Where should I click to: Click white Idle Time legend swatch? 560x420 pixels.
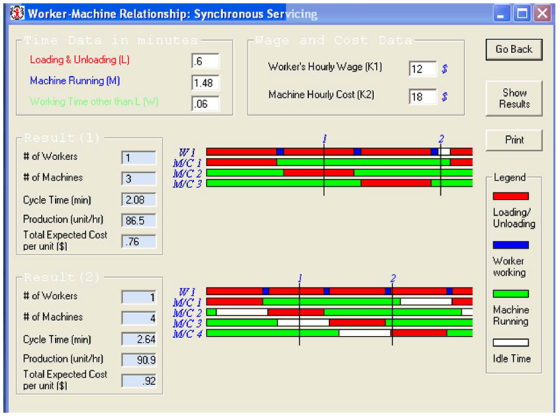click(511, 343)
